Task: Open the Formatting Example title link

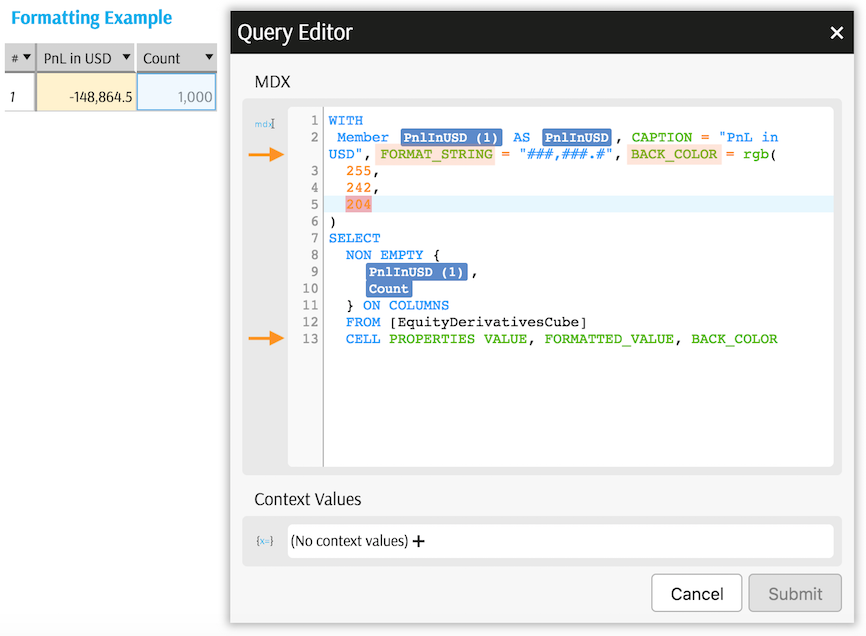Action: (x=92, y=18)
